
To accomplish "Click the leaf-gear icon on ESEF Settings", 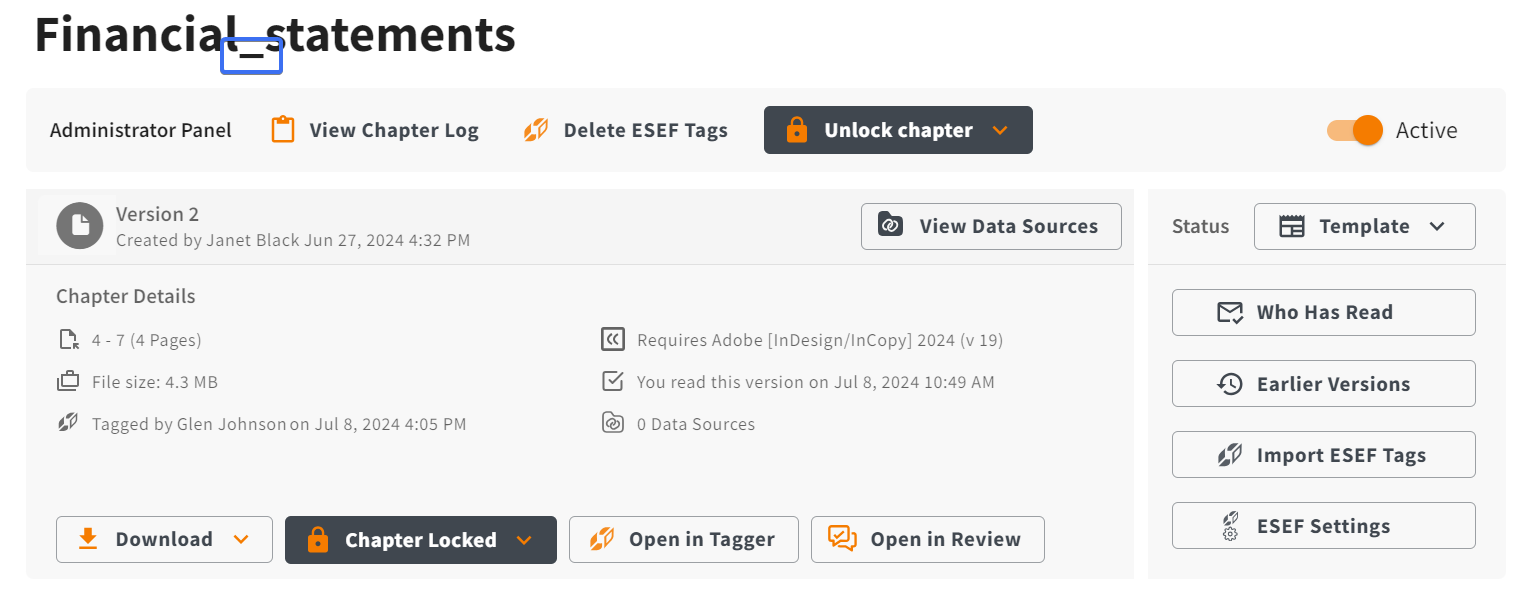I will click(x=1230, y=526).
